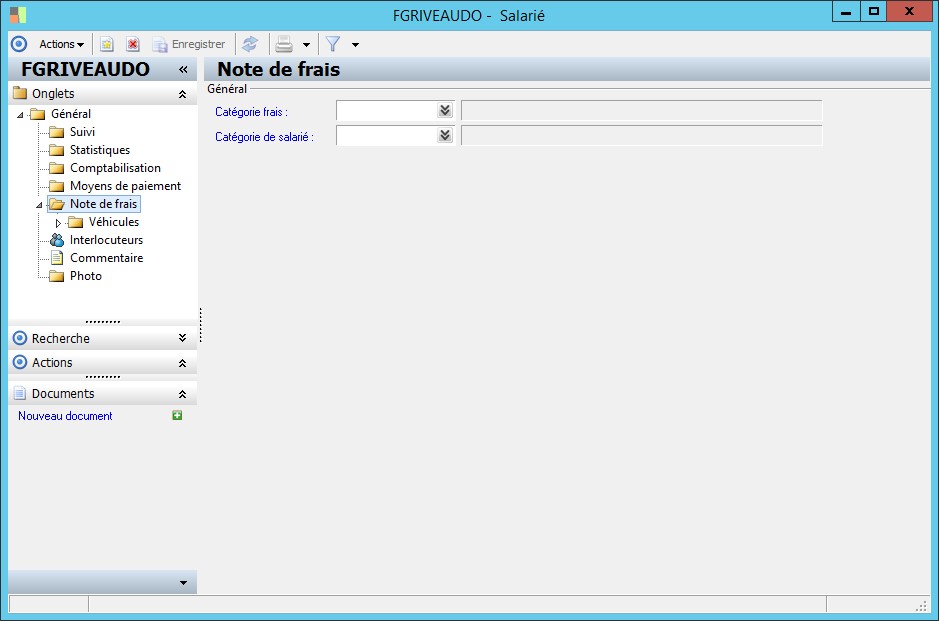
Task: Click the vertical sidebar splitter handle
Action: click(201, 325)
